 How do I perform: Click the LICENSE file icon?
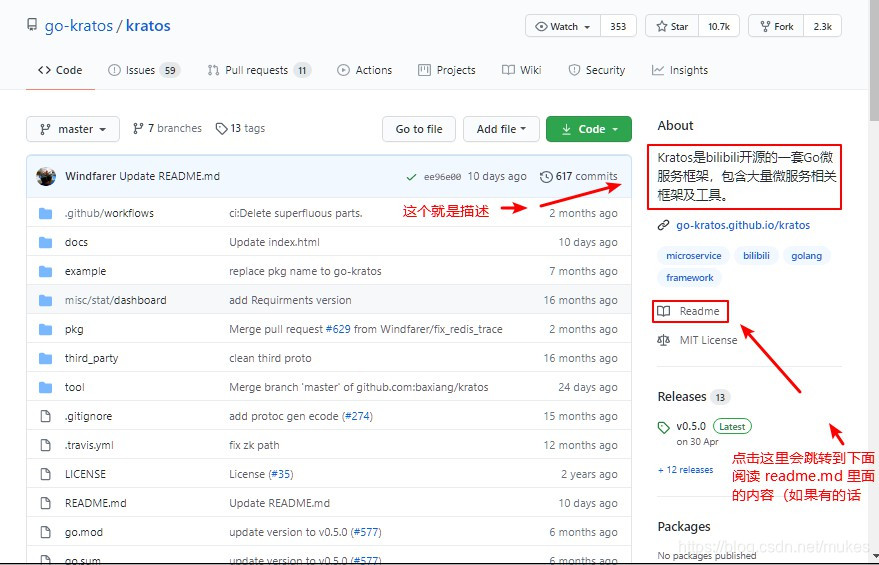[45, 474]
